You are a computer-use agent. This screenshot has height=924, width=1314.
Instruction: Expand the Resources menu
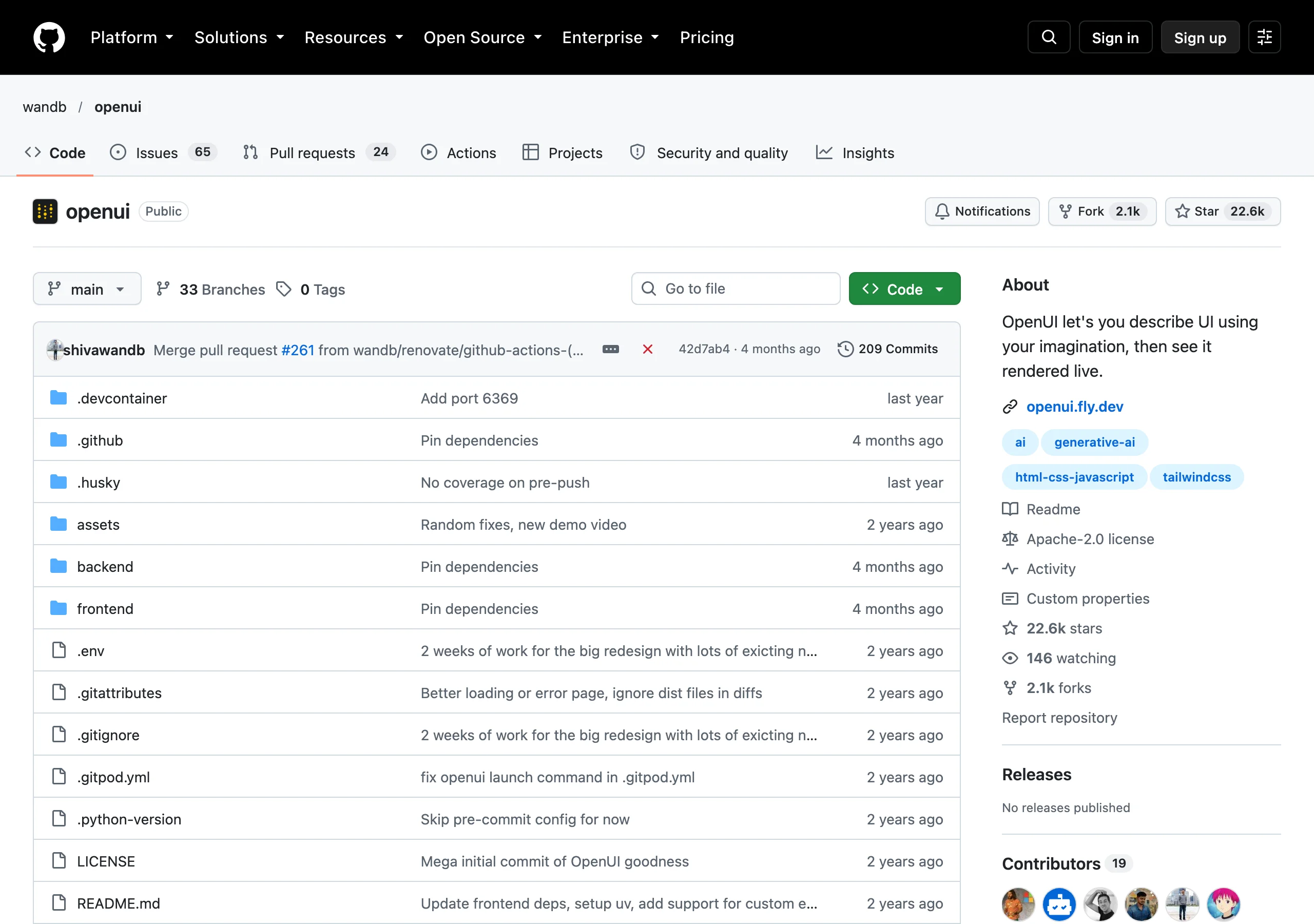tap(354, 37)
